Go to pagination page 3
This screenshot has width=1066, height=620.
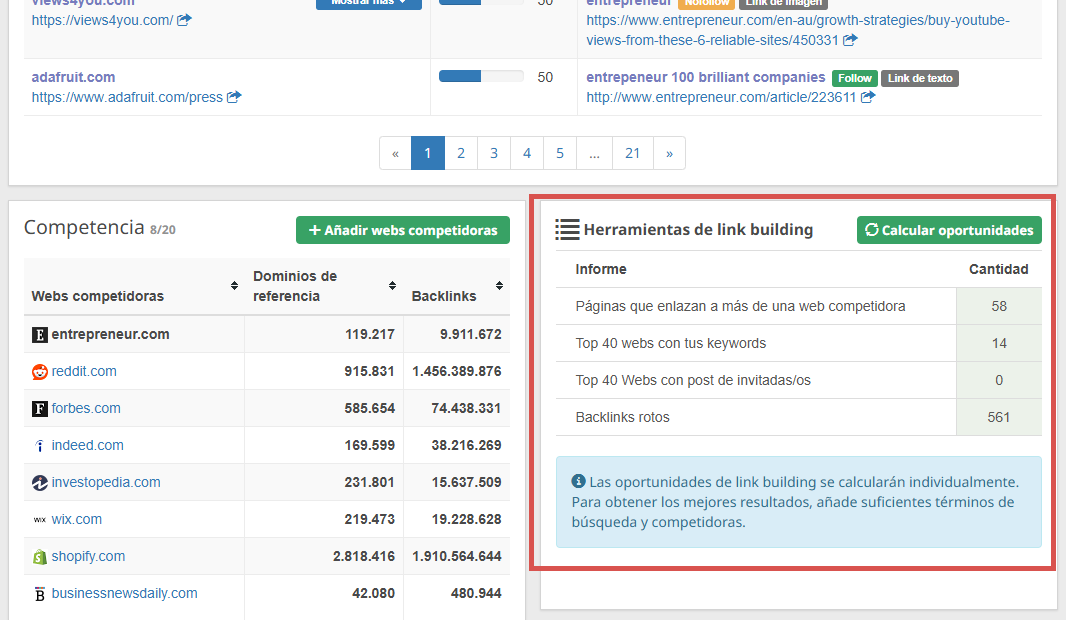click(494, 153)
